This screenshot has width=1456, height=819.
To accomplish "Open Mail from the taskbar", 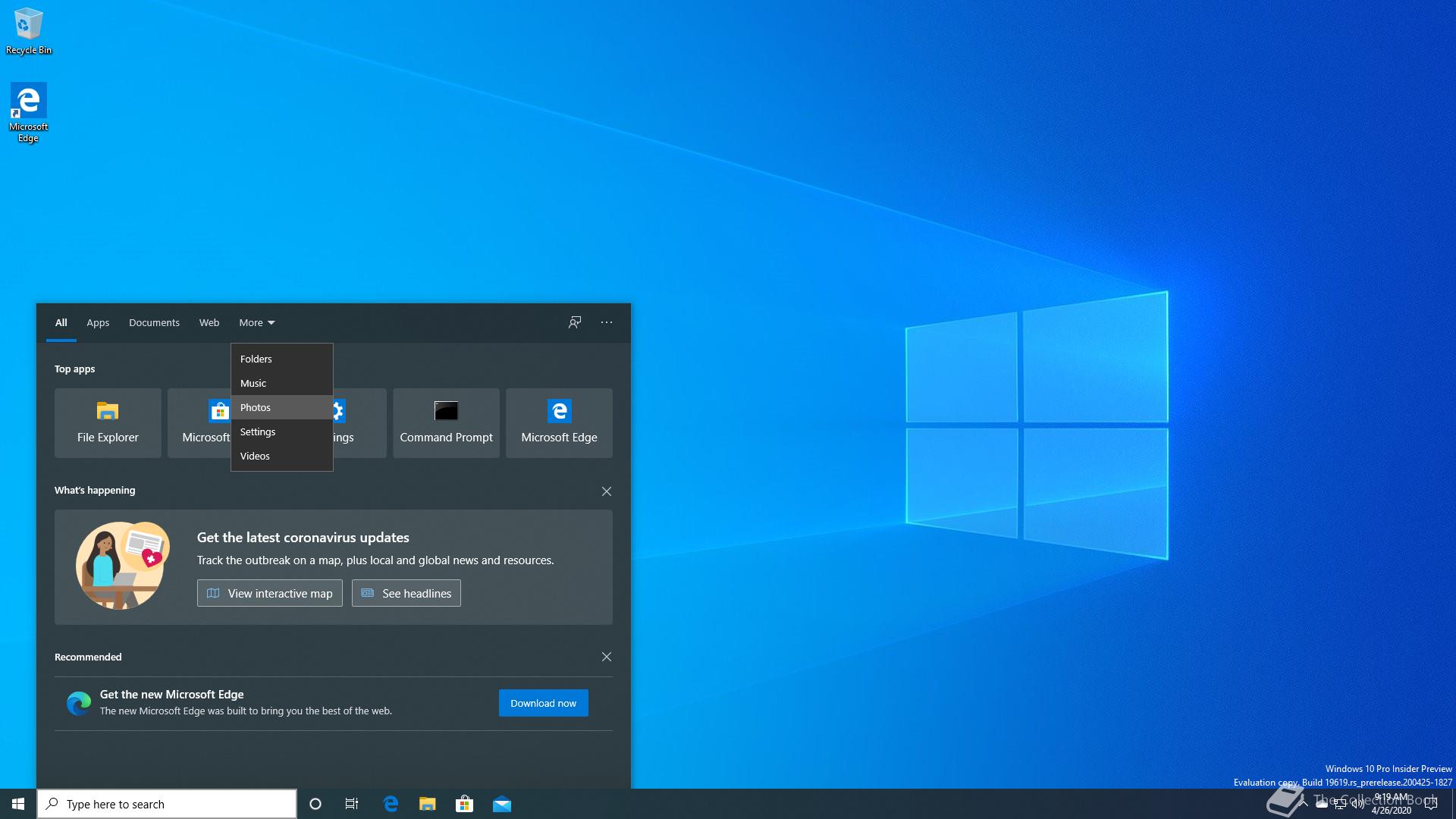I will (x=502, y=804).
